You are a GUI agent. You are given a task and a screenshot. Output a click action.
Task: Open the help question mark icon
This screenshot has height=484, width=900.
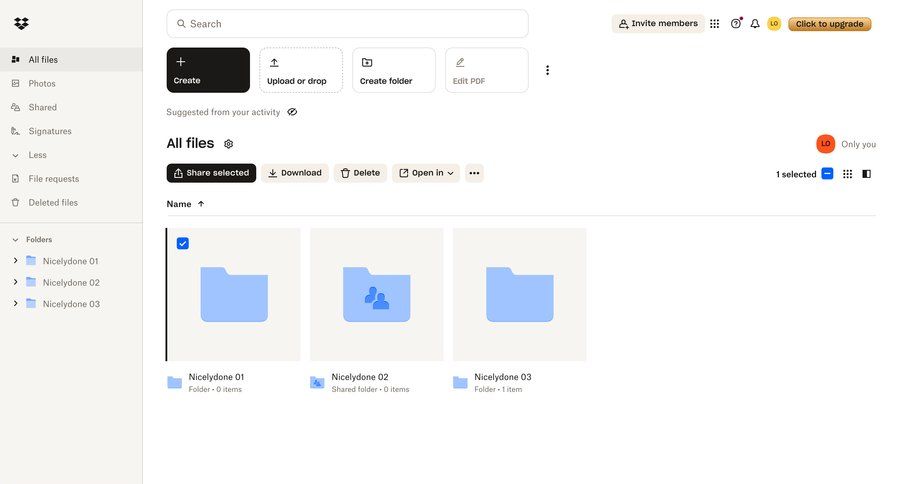(x=736, y=24)
